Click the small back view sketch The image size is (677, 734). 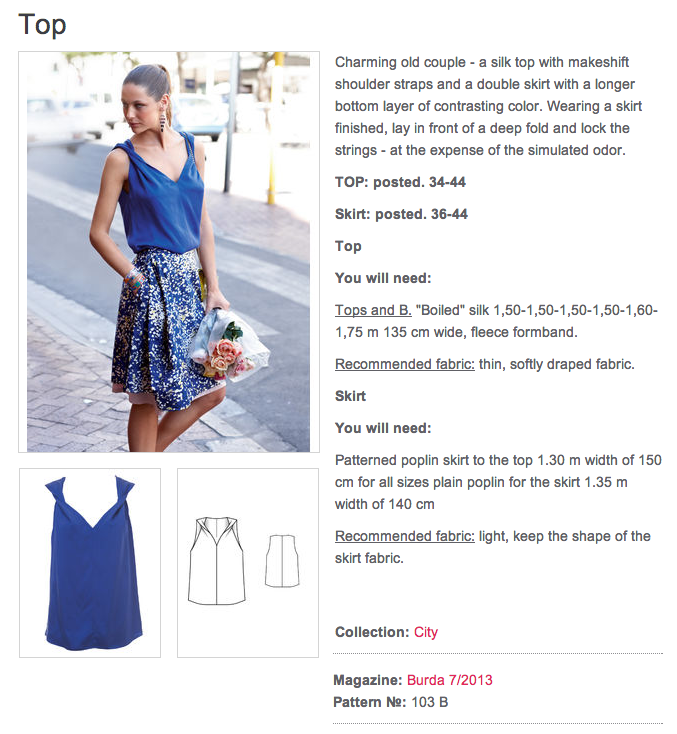click(x=282, y=561)
